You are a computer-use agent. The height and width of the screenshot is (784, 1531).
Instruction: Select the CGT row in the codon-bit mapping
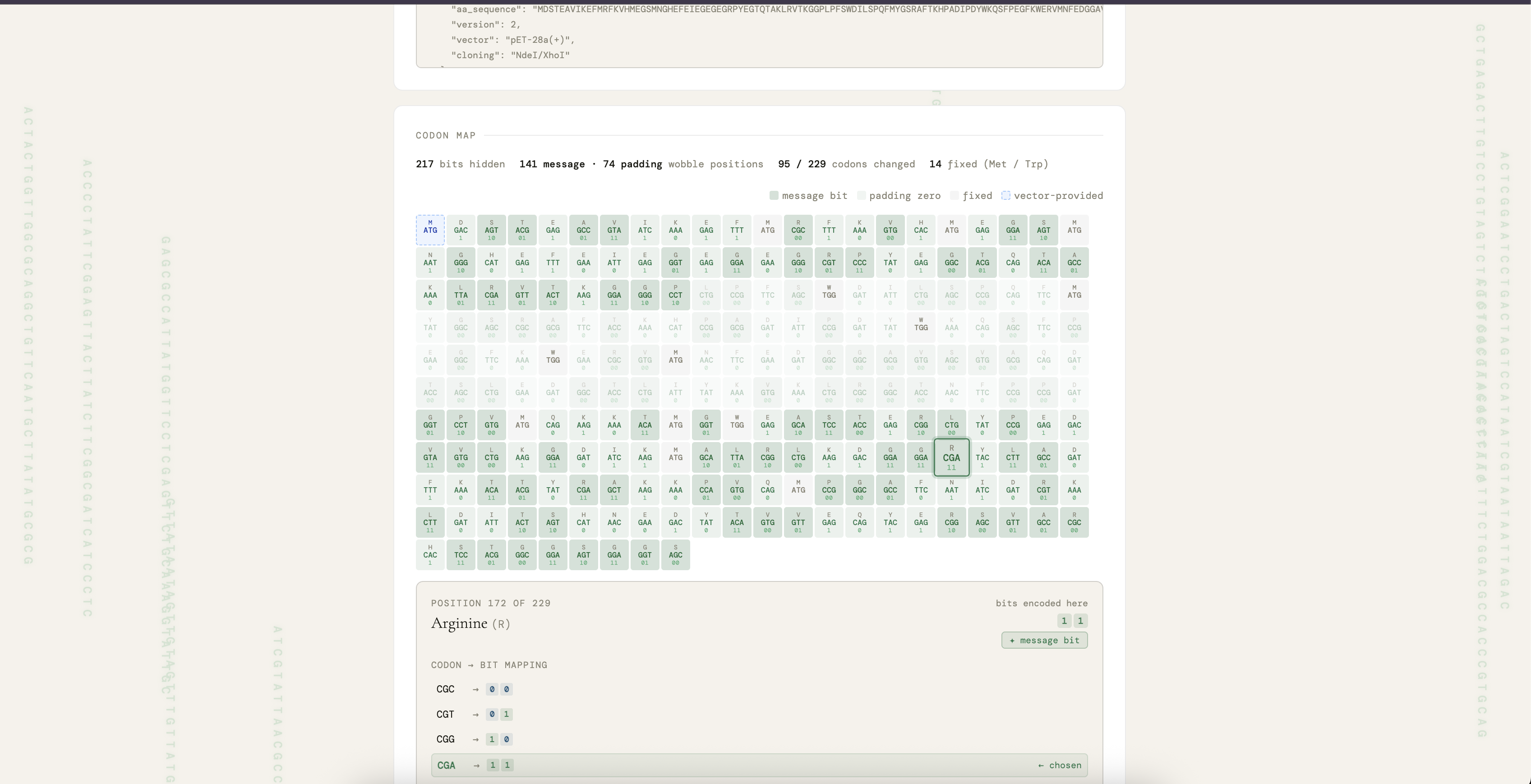759,715
